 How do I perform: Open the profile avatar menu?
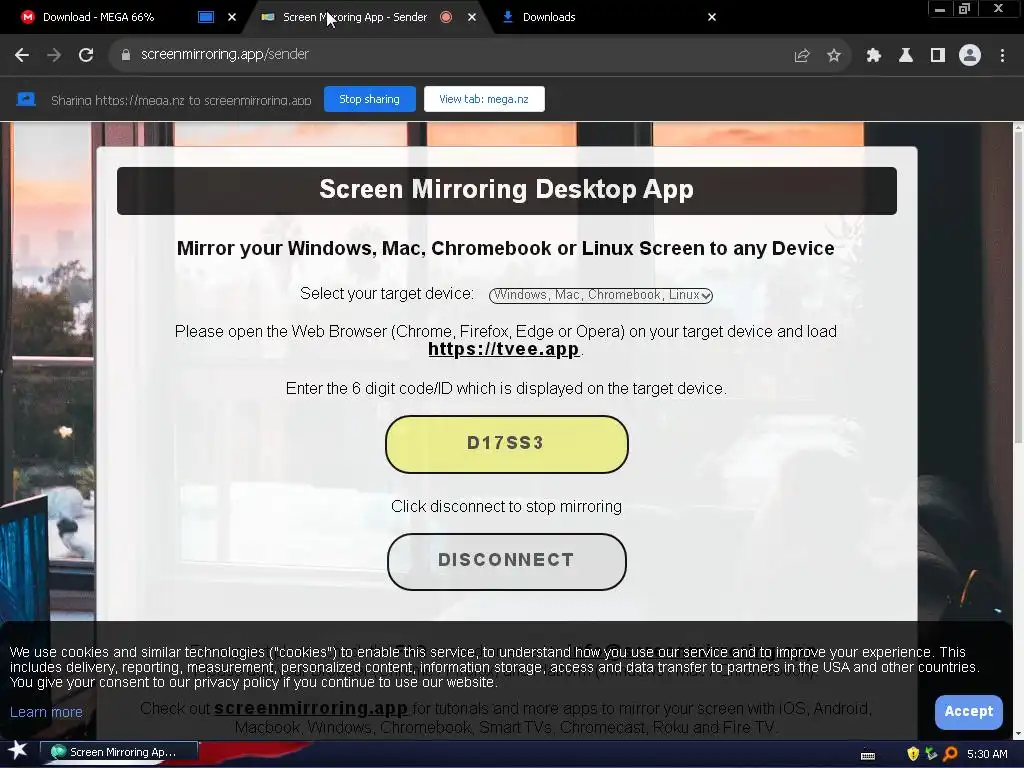click(970, 56)
